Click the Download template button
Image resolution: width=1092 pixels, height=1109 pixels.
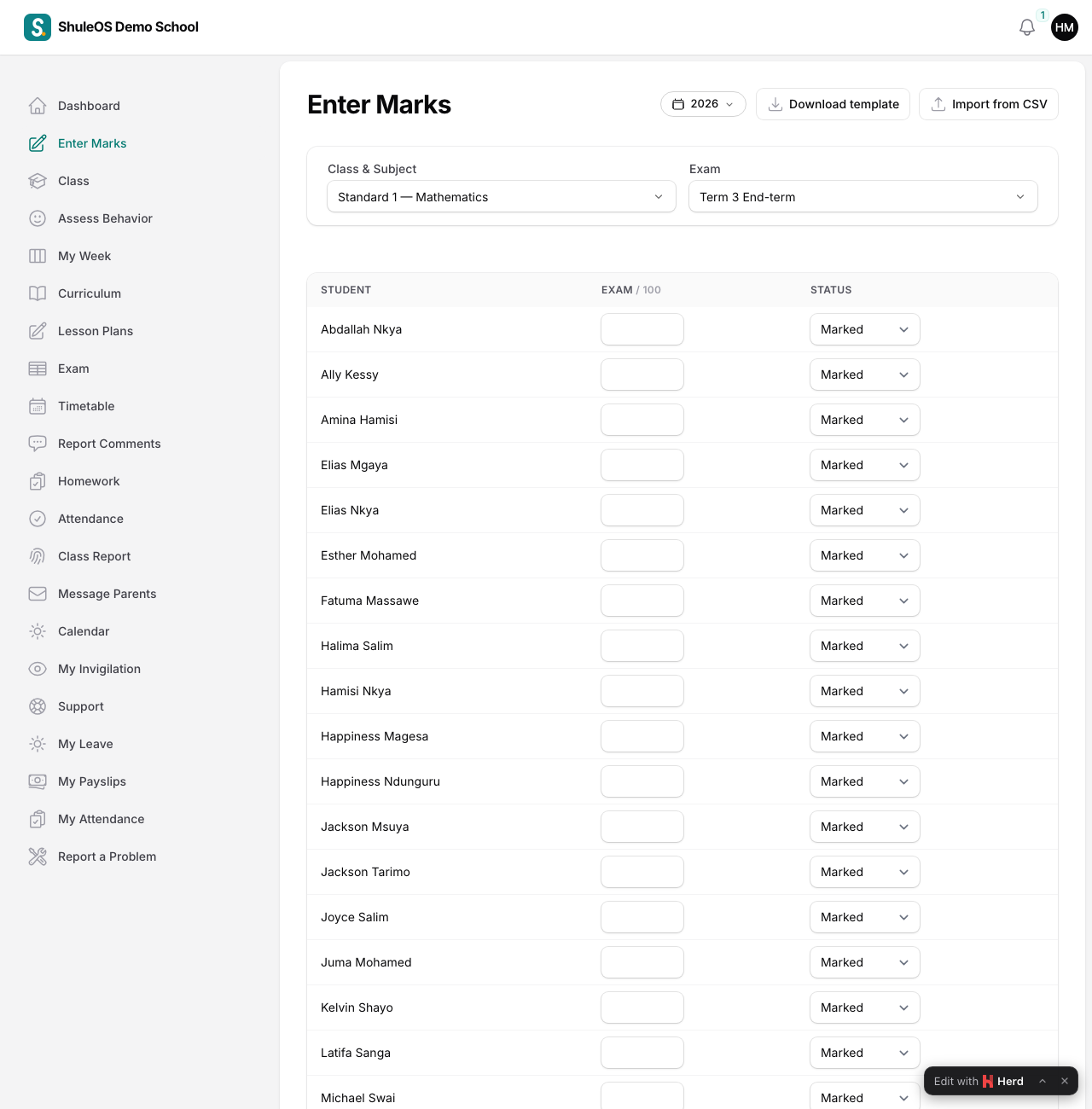tap(833, 104)
